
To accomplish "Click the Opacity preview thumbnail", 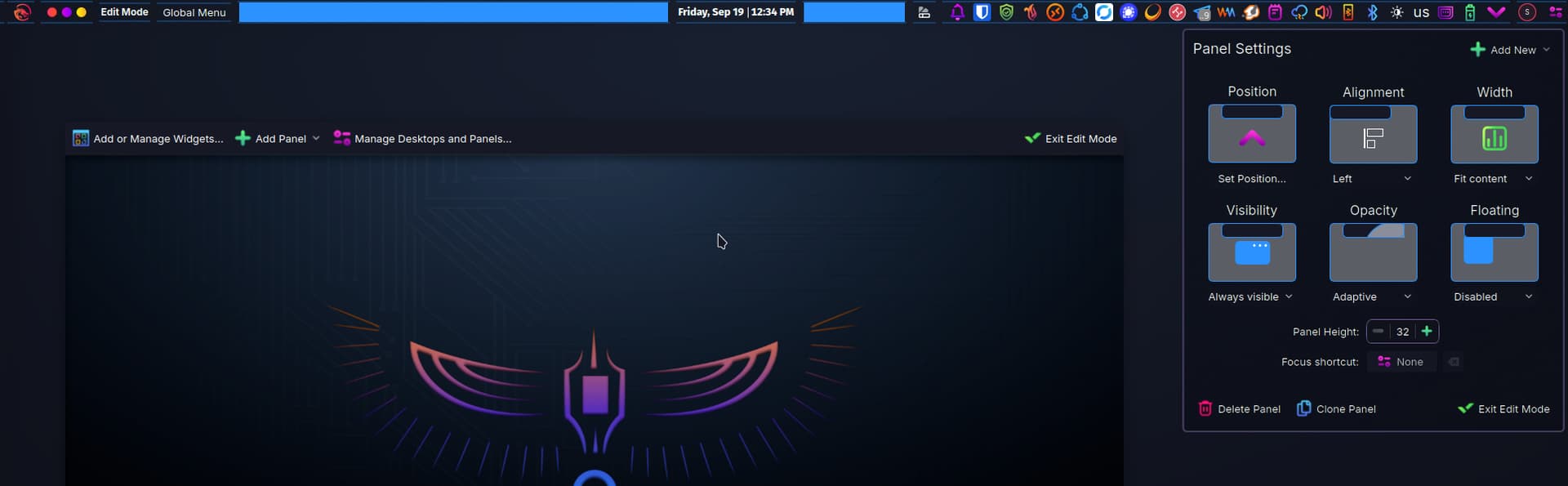I will (x=1373, y=252).
